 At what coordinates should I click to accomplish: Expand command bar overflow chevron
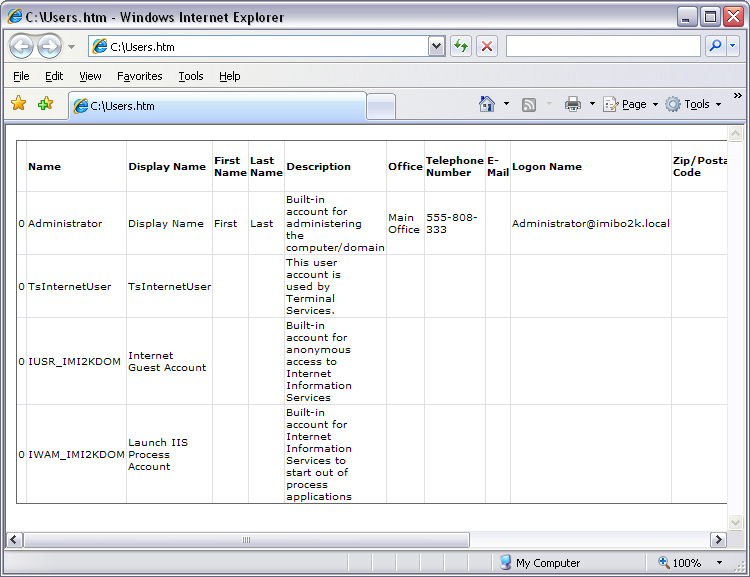point(738,96)
